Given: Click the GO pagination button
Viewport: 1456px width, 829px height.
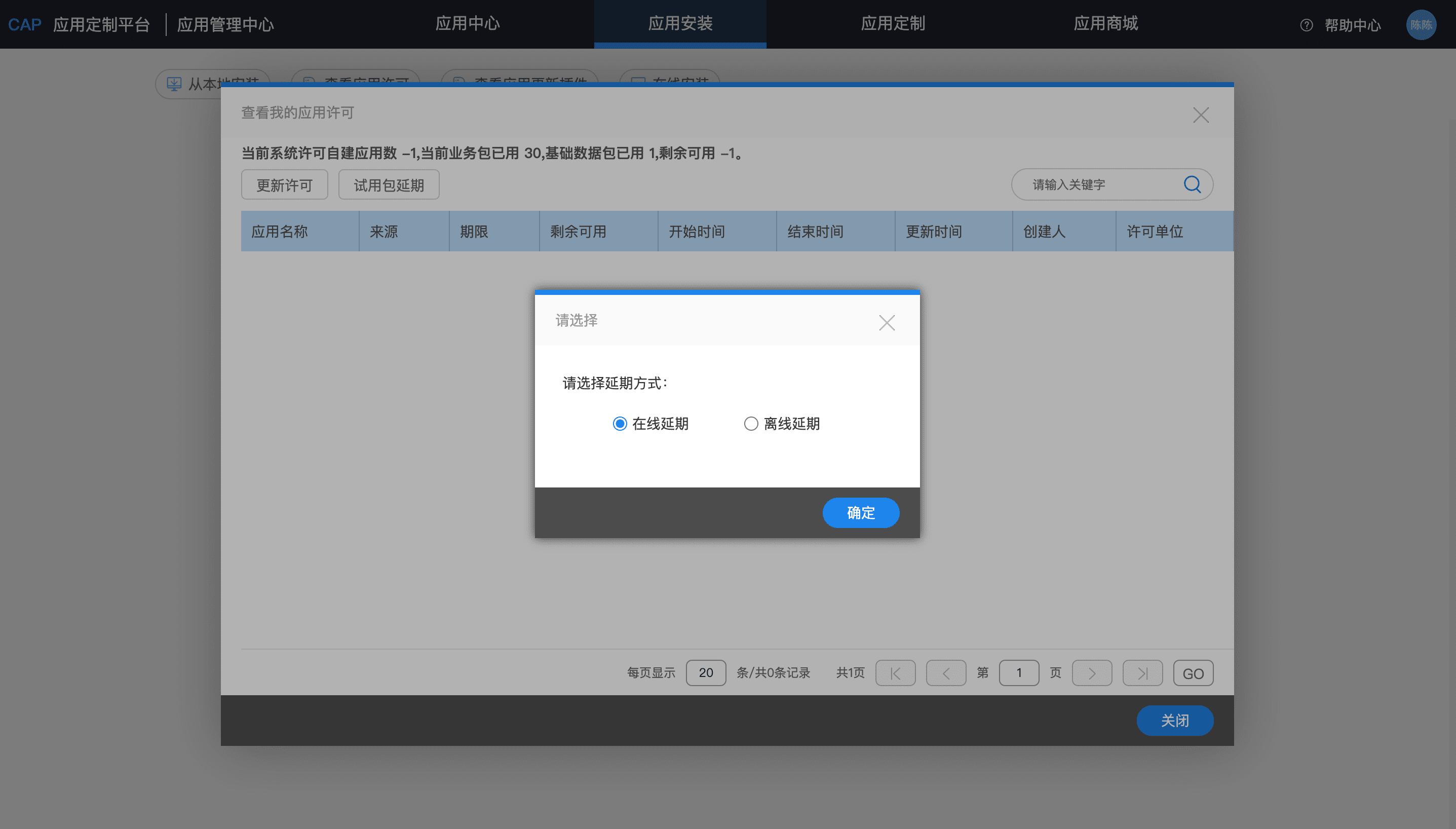Looking at the screenshot, I should click(1193, 673).
